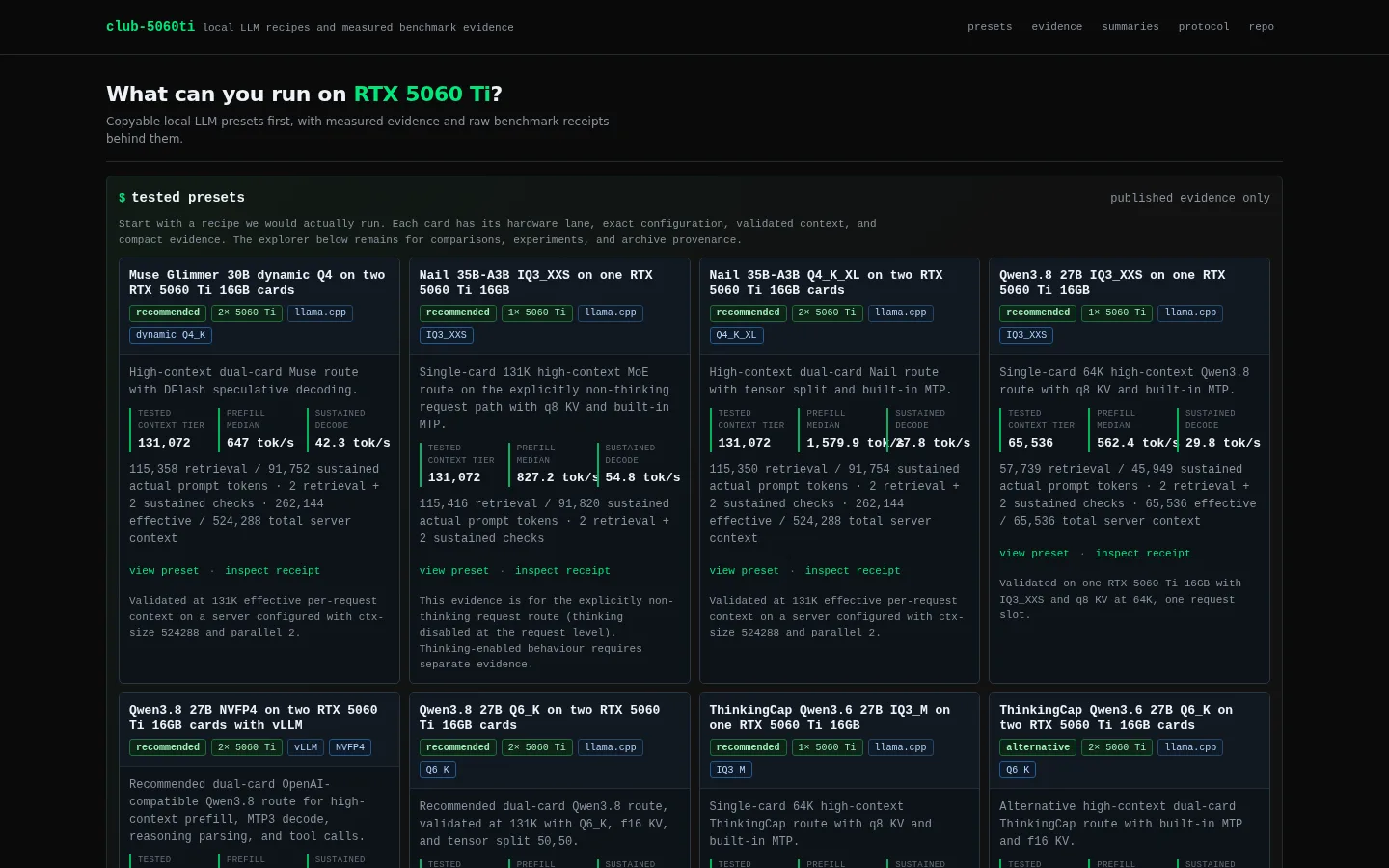This screenshot has width=1389, height=868.
Task: Click the 647 tok/s prefill median value
Action: [260, 443]
